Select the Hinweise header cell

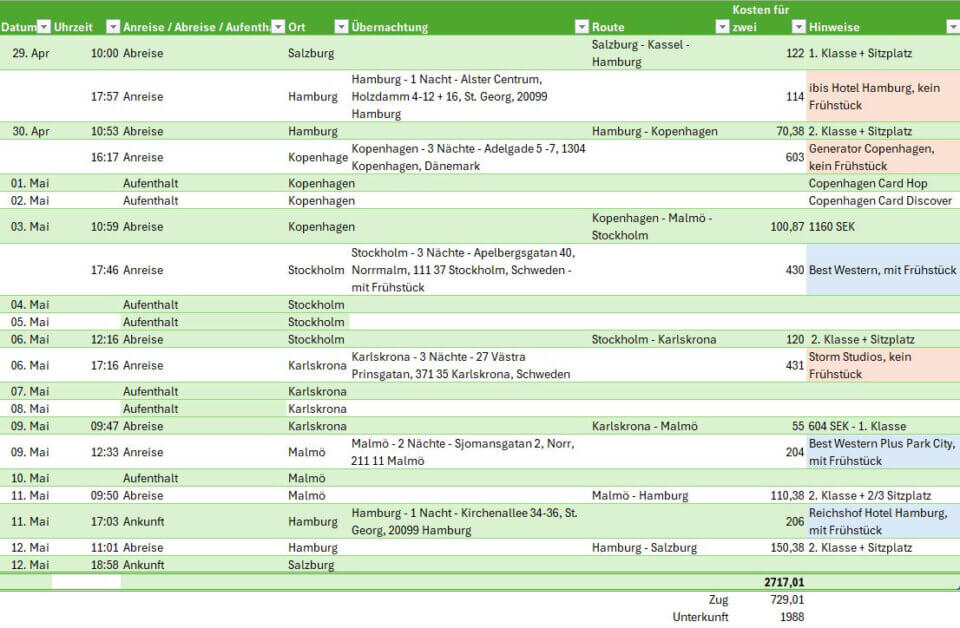point(883,18)
